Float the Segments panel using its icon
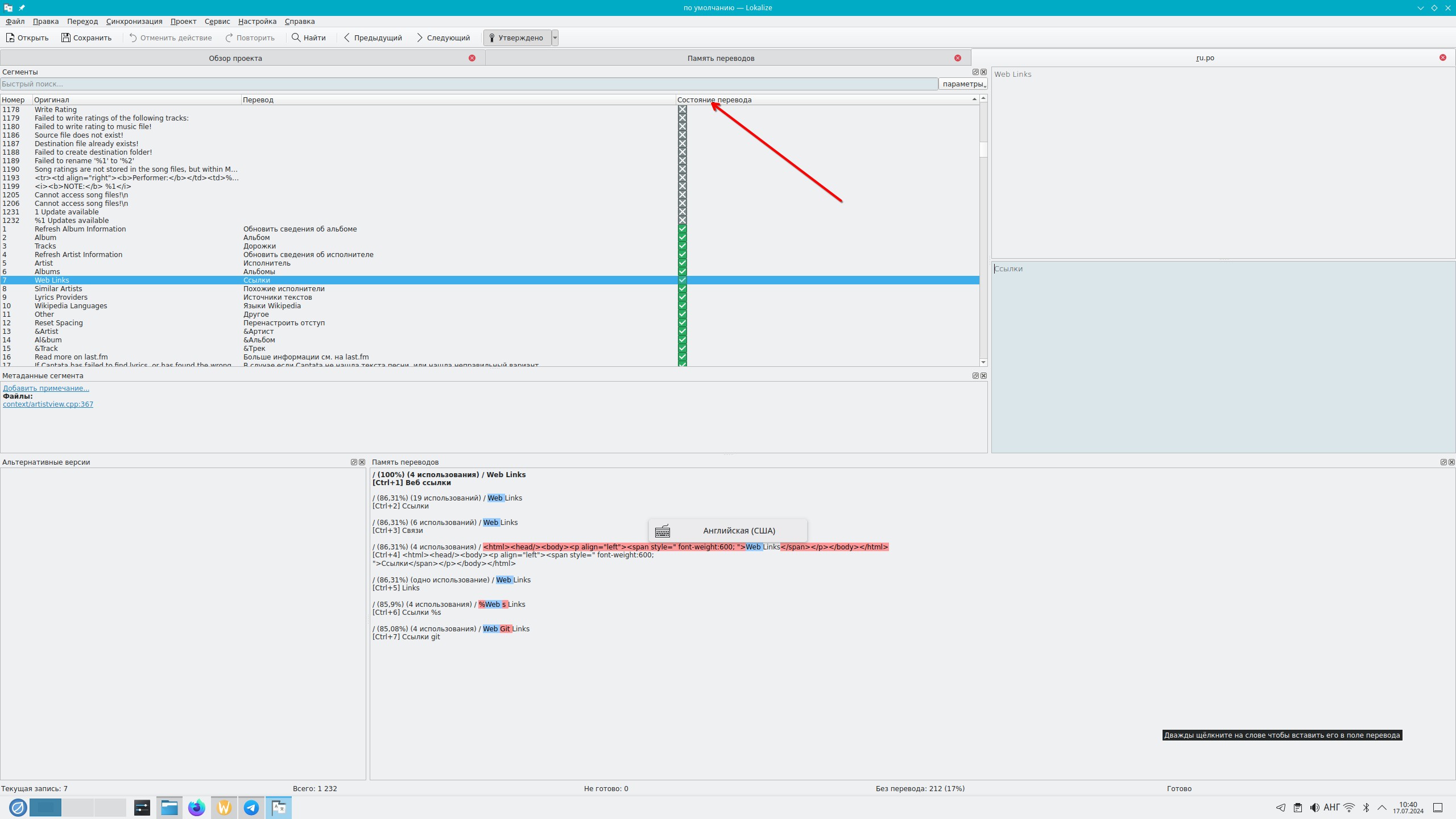Viewport: 1456px width, 819px height. [975, 72]
